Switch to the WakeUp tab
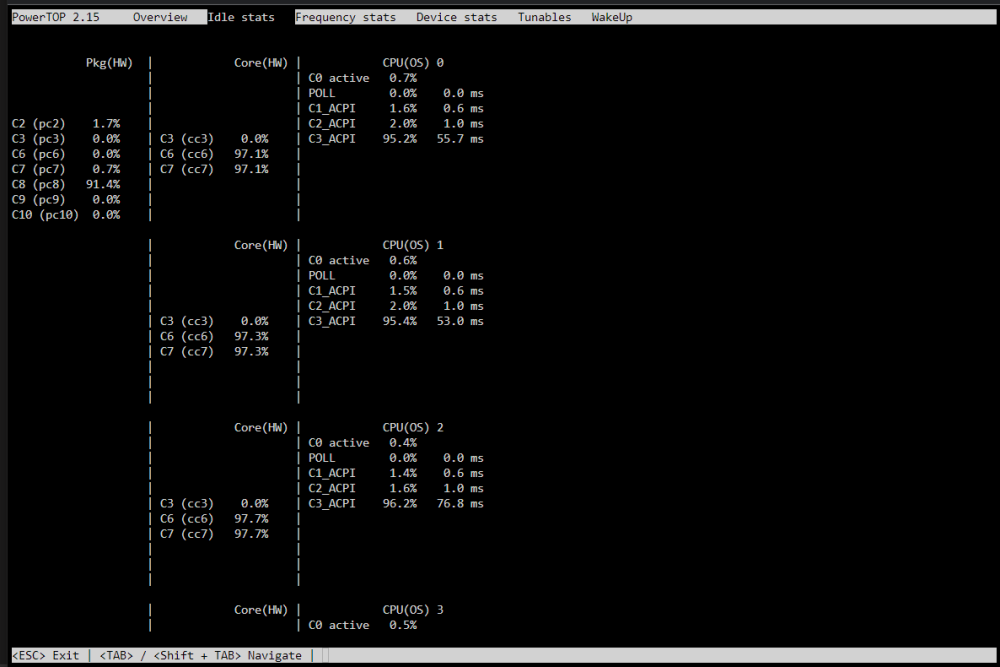Viewport: 1000px width, 667px height. pos(612,17)
